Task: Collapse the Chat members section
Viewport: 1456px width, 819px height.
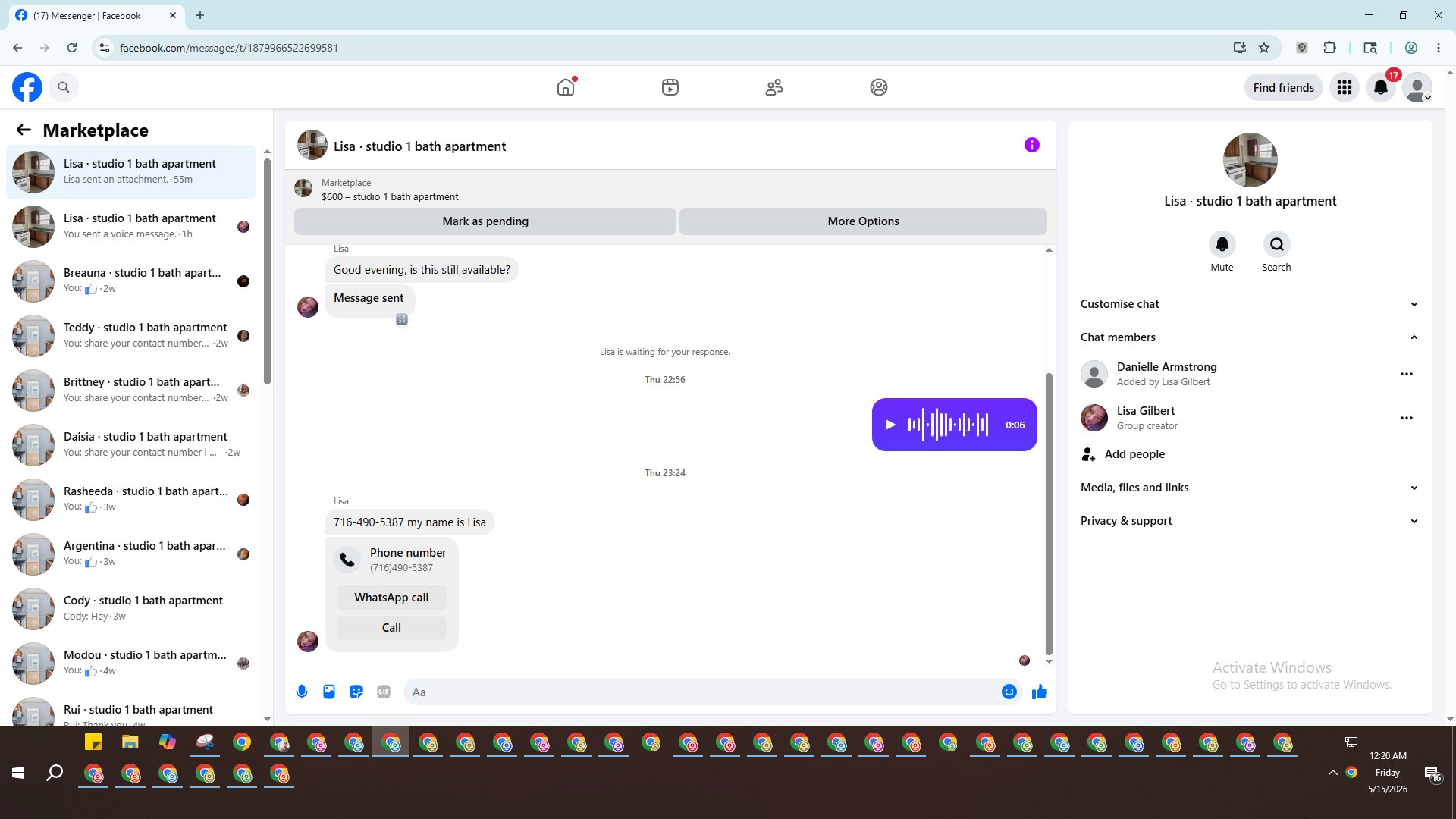Action: click(x=1250, y=337)
